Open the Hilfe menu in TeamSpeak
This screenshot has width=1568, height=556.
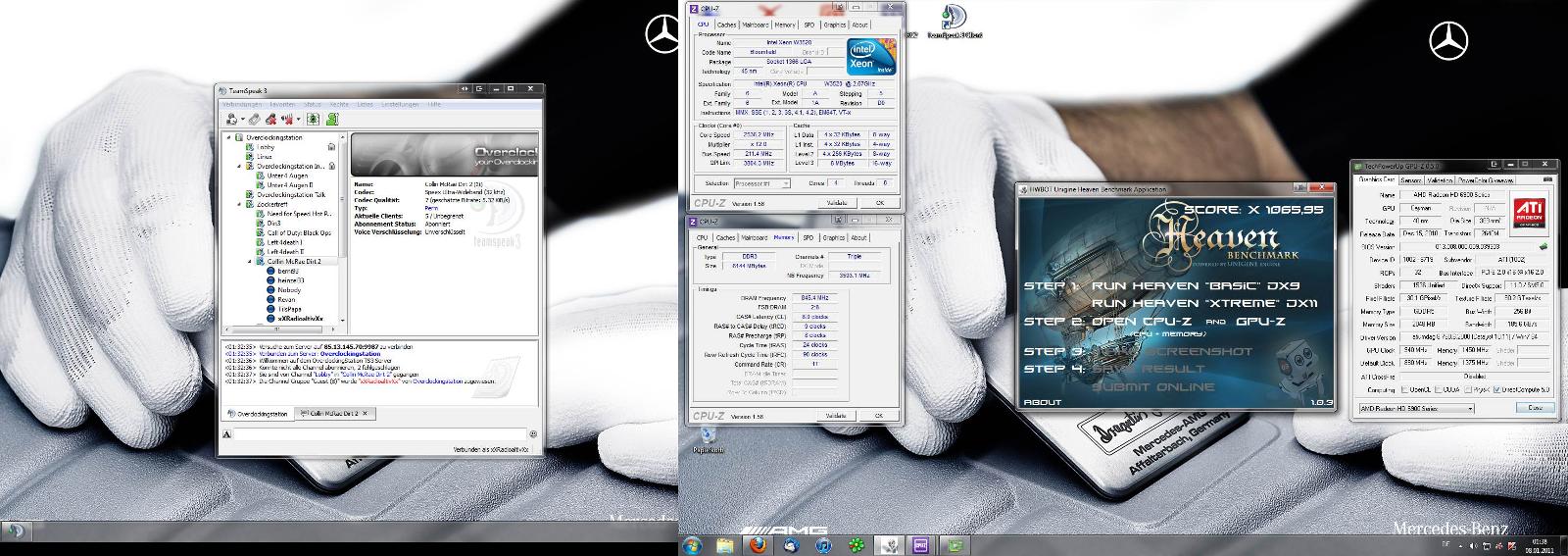[x=433, y=105]
